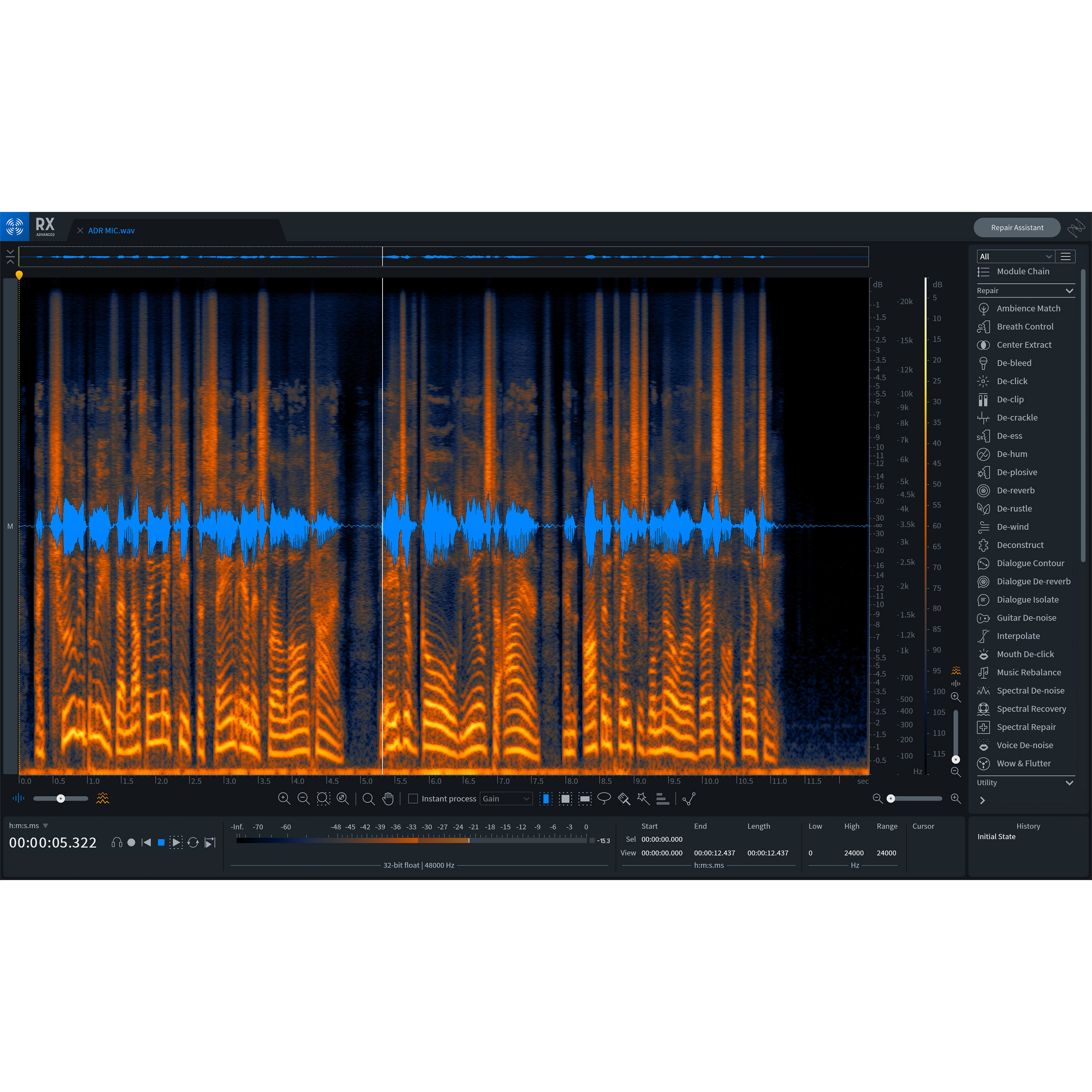Toggle monitor headphones output

(116, 842)
